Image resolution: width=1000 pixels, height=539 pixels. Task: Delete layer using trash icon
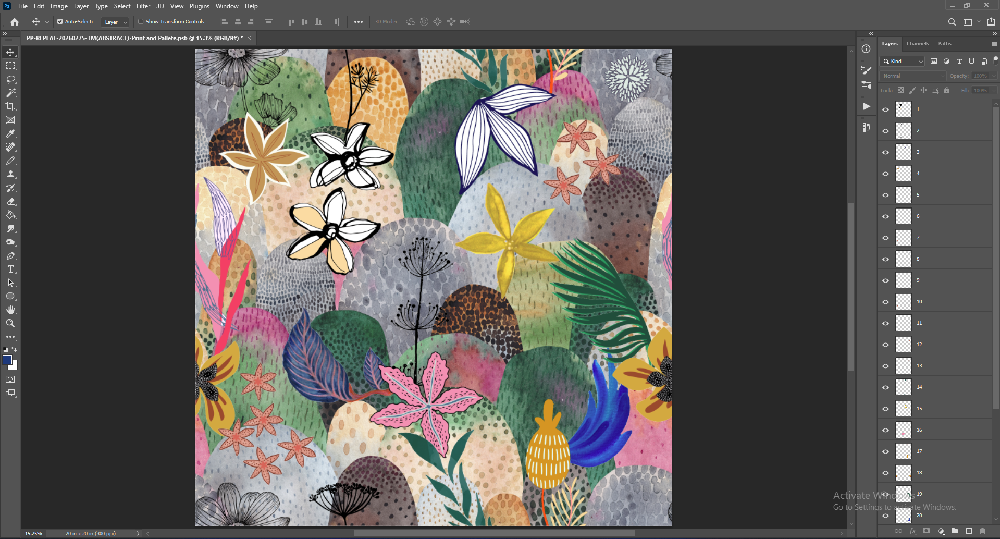tap(983, 531)
